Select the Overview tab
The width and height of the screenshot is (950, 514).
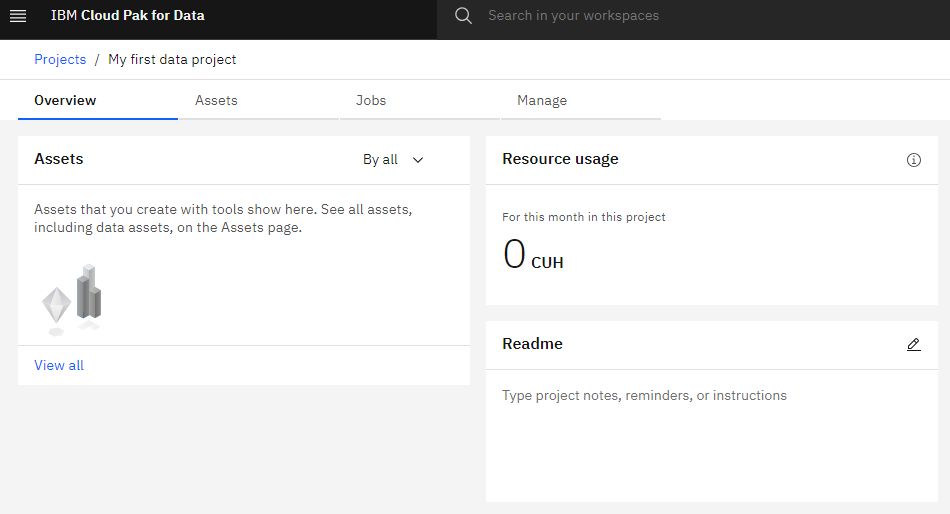[x=66, y=101]
